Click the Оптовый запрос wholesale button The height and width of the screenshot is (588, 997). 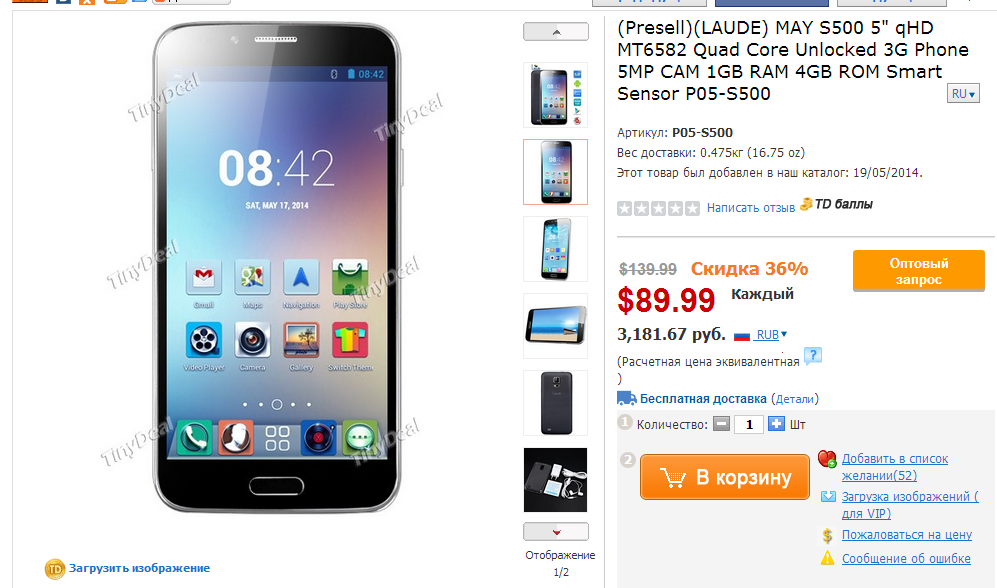pos(919,271)
